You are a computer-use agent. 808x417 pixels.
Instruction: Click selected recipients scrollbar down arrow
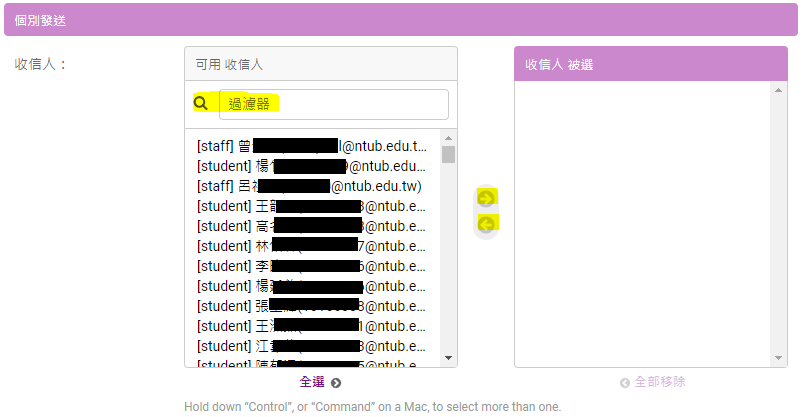pyautogui.click(x=778, y=358)
